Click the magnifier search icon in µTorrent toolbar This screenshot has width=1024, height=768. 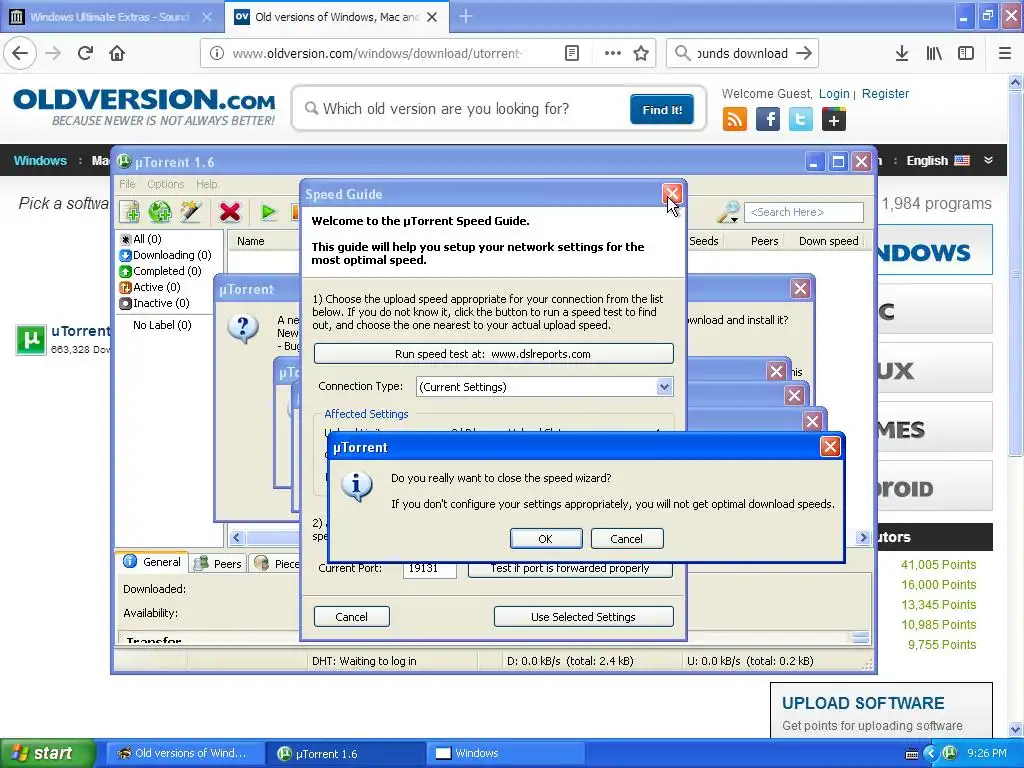[x=728, y=212]
